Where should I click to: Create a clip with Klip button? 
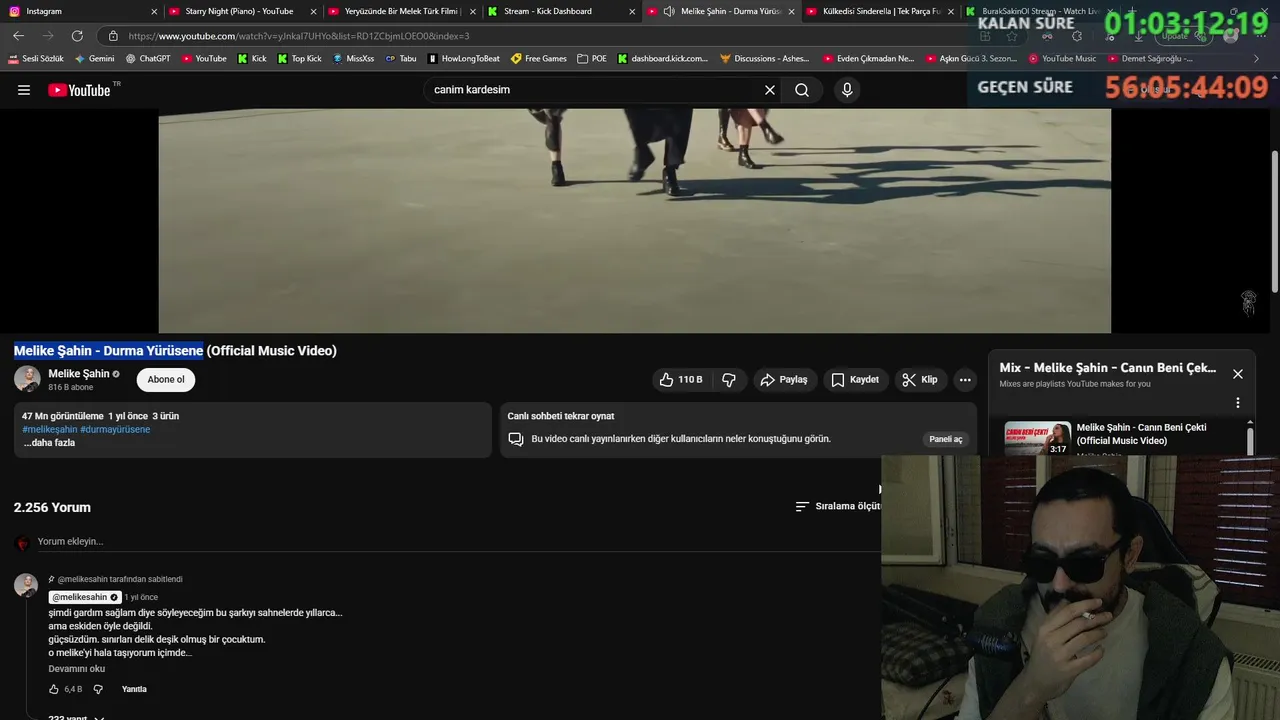pos(920,380)
